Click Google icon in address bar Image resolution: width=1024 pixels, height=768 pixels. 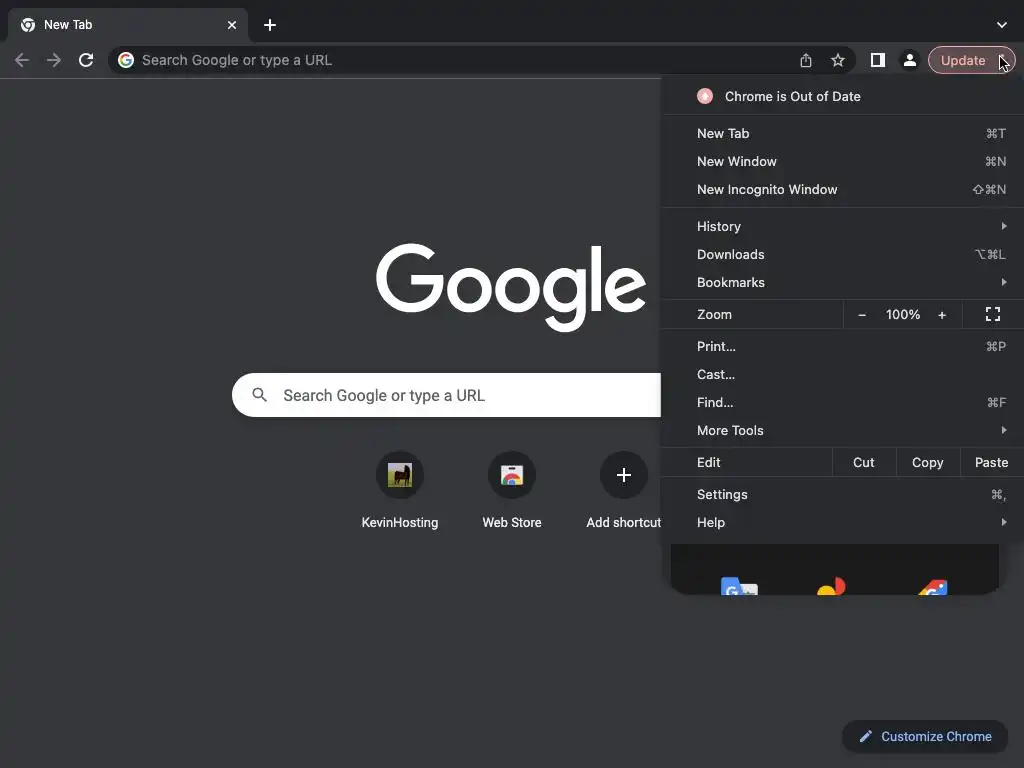[126, 60]
